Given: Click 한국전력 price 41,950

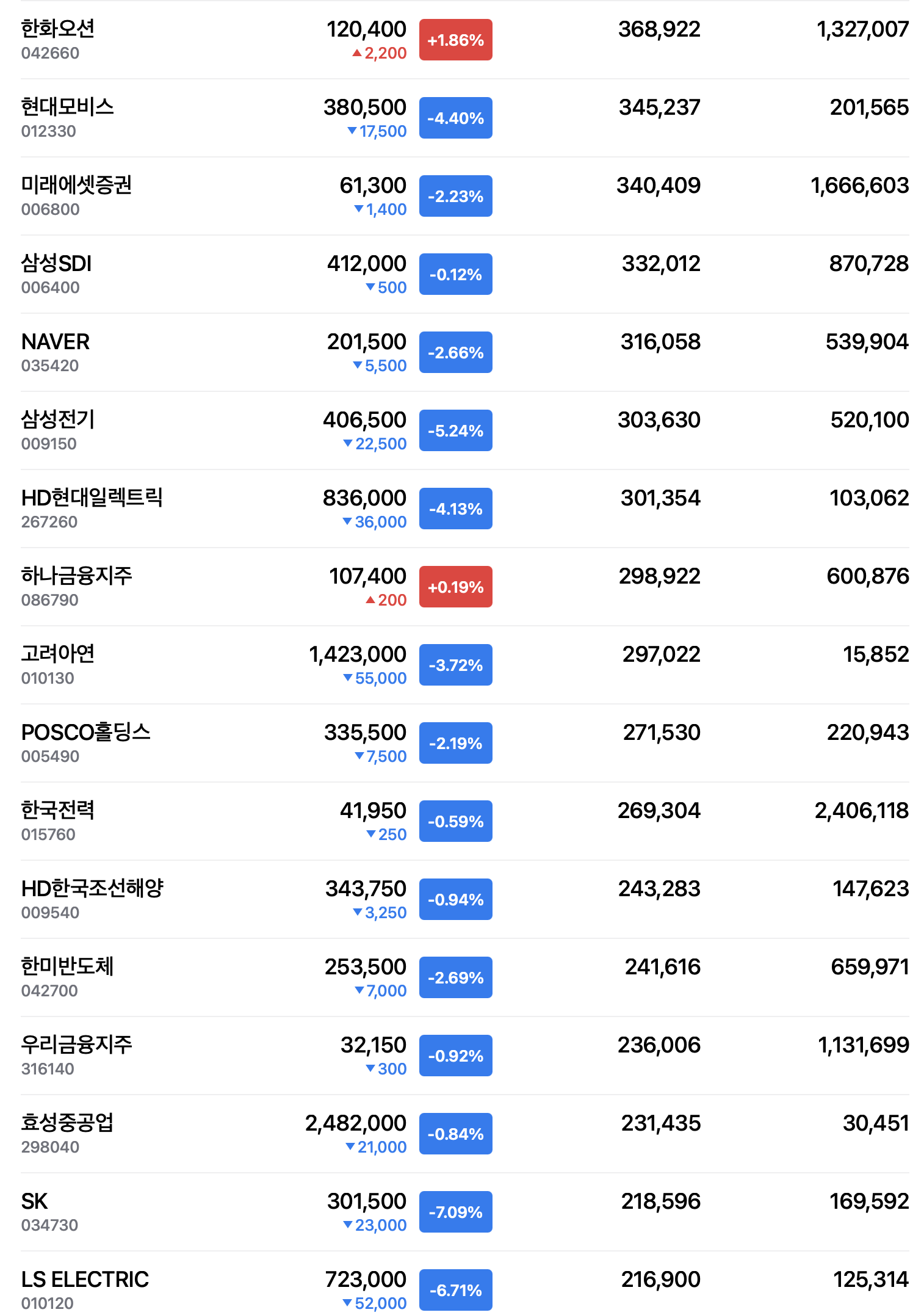Looking at the screenshot, I should pyautogui.click(x=372, y=811).
